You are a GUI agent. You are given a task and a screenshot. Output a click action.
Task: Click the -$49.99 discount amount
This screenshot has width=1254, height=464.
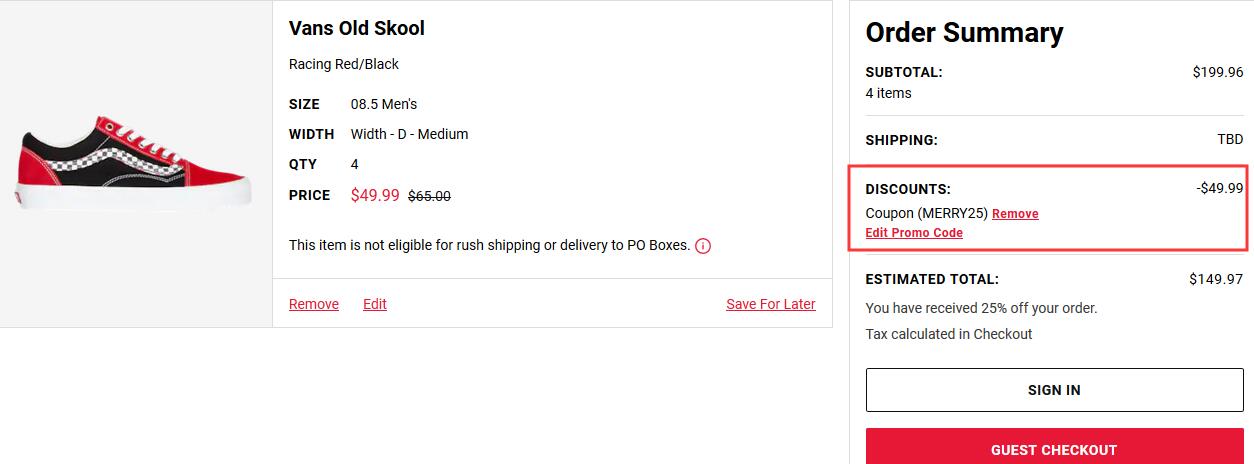(1220, 188)
